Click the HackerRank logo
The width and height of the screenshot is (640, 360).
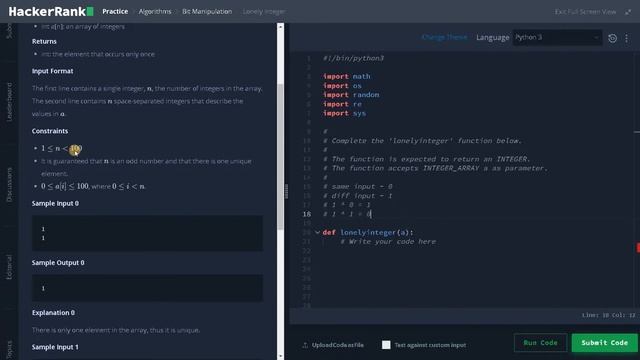[x=51, y=11]
